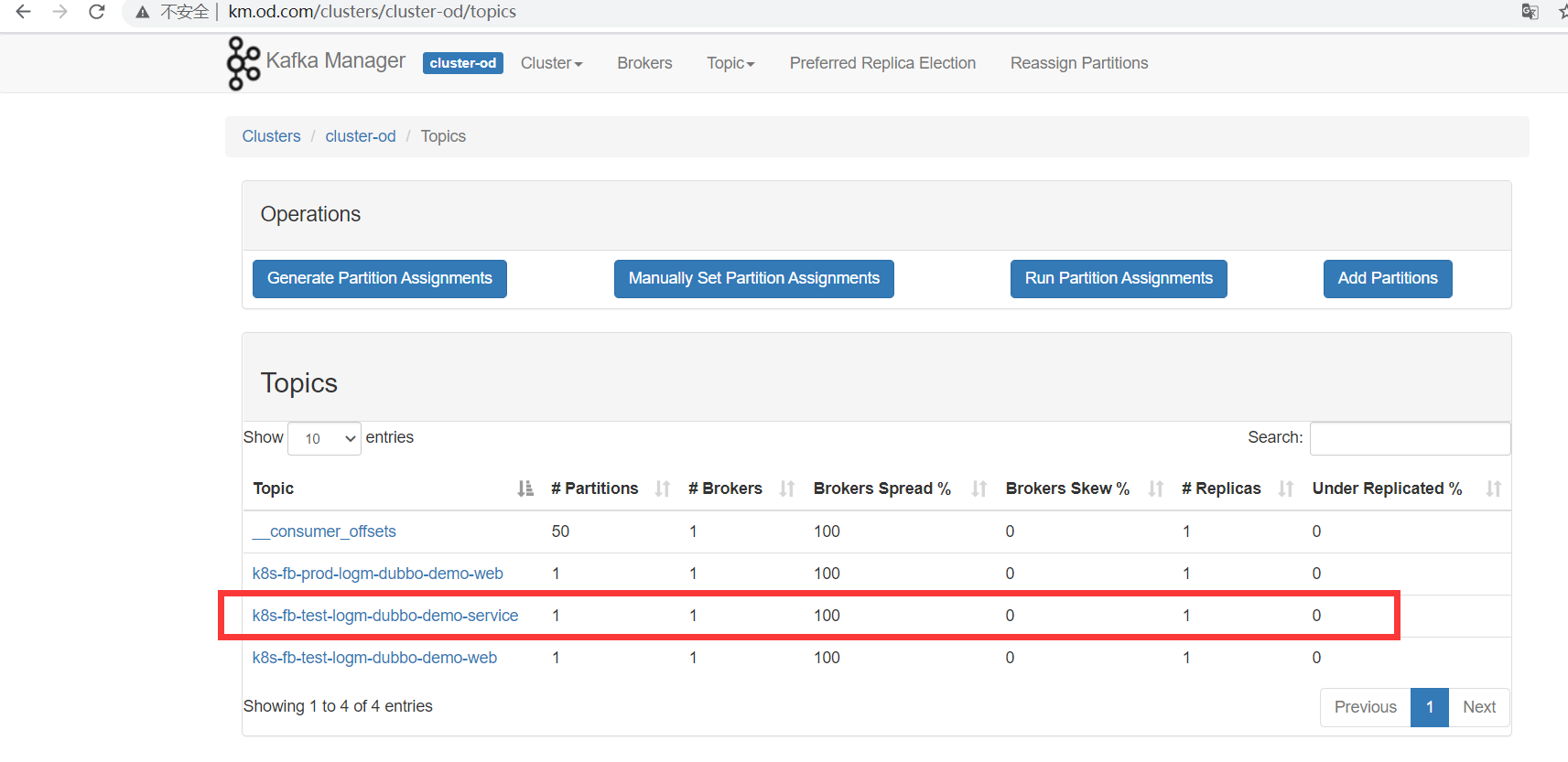Sort by # Brokers column icon
This screenshot has width=1568, height=762.
[787, 488]
